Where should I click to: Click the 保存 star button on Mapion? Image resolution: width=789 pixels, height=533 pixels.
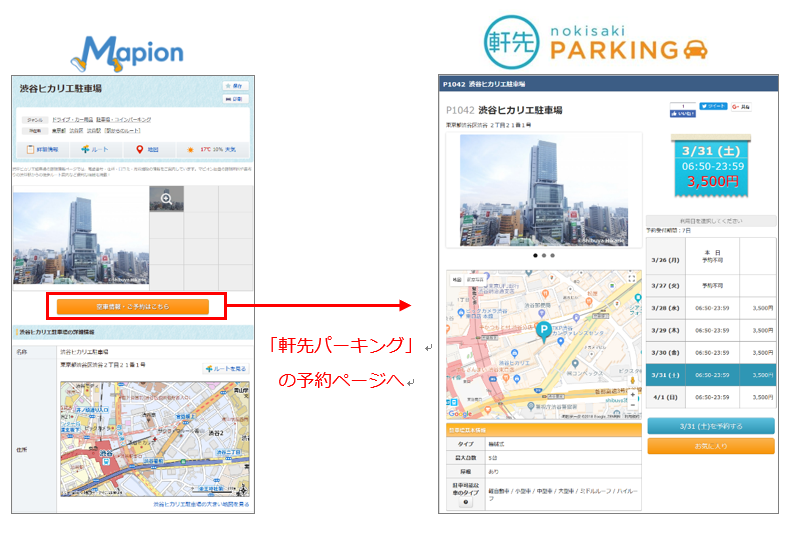point(234,86)
